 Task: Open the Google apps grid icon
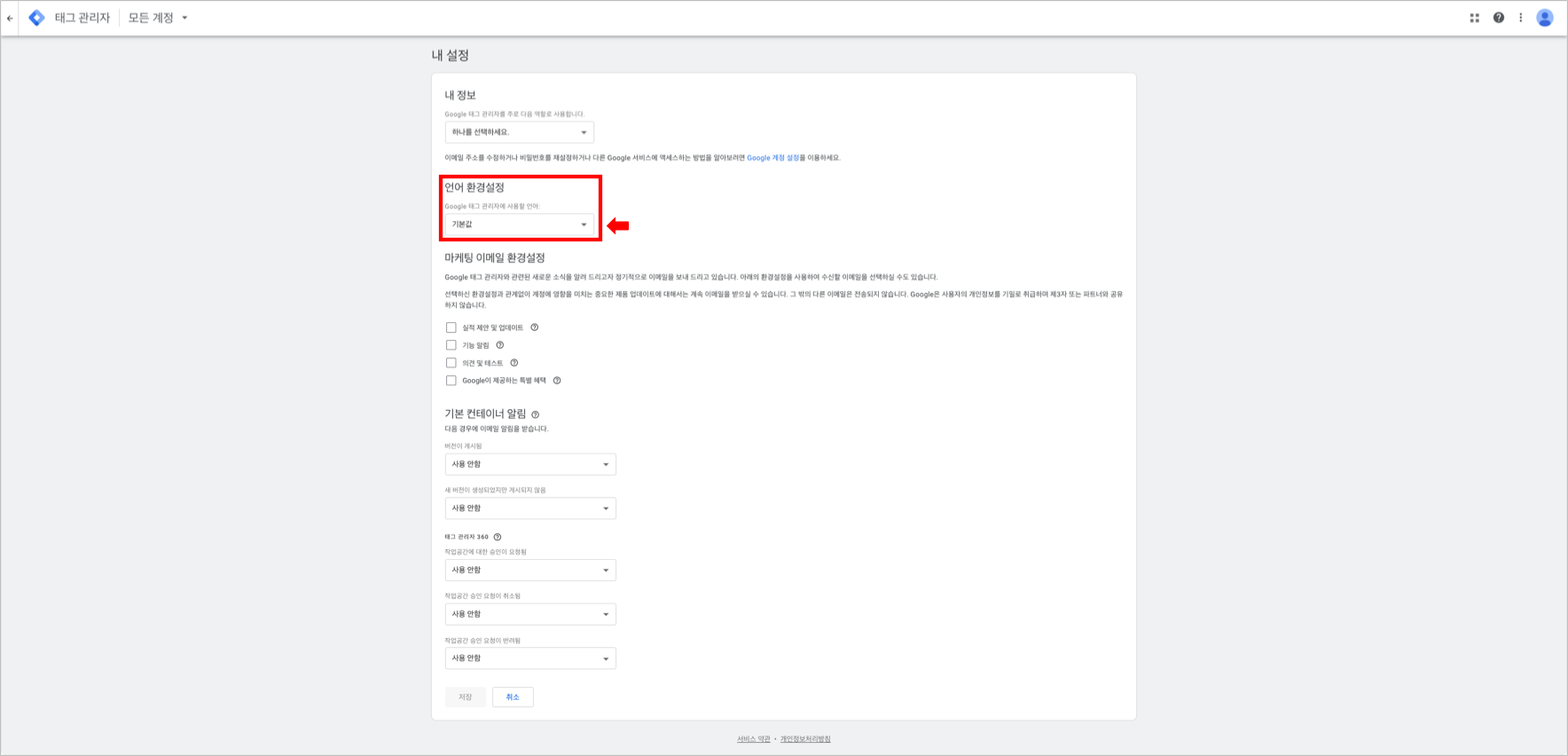pos(1475,18)
